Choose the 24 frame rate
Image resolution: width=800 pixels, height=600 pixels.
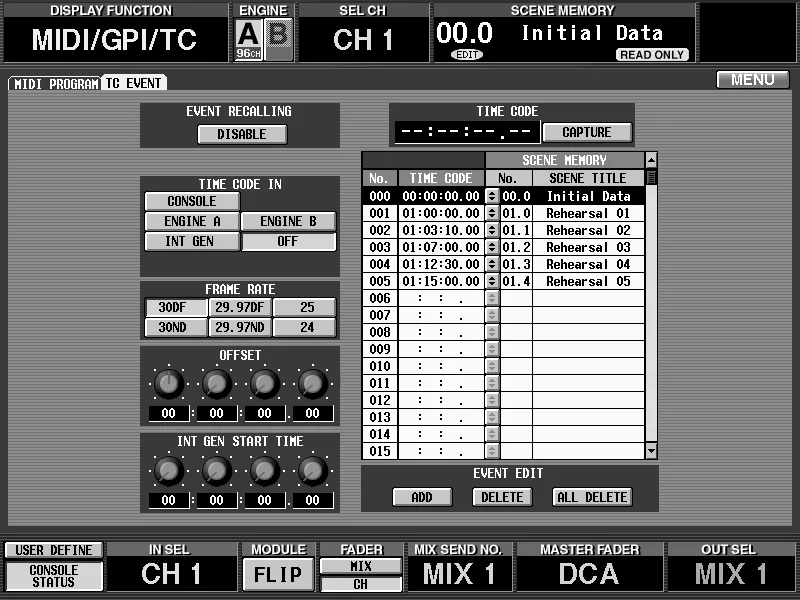[305, 327]
